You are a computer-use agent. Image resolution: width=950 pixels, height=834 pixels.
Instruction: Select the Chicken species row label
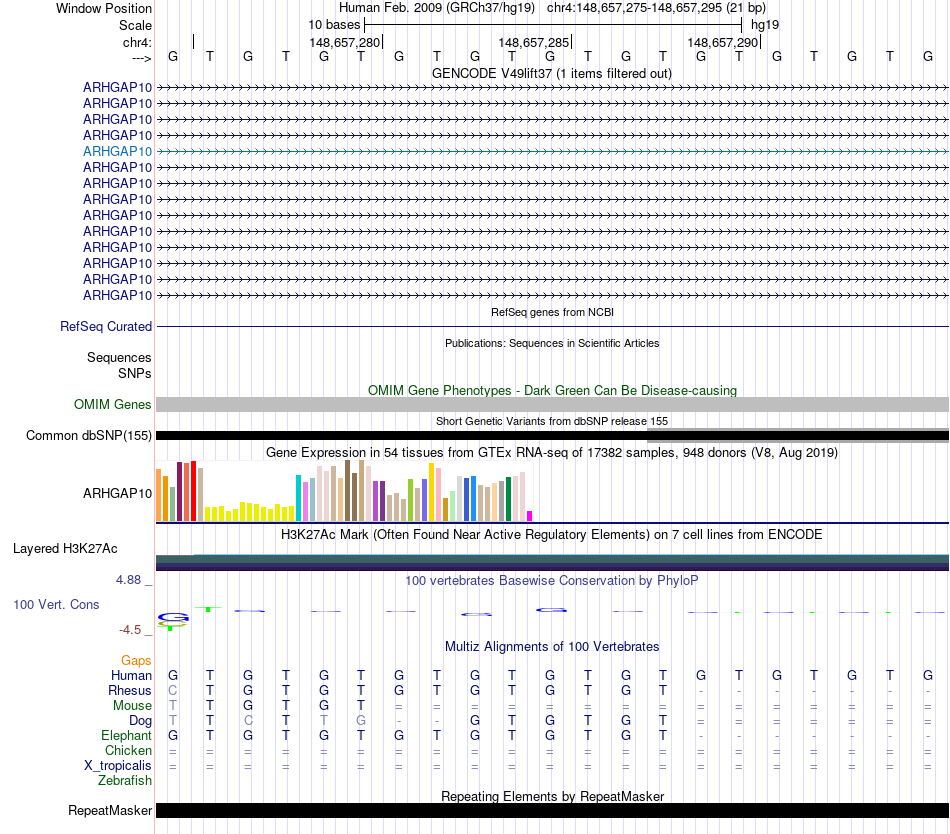coord(128,751)
